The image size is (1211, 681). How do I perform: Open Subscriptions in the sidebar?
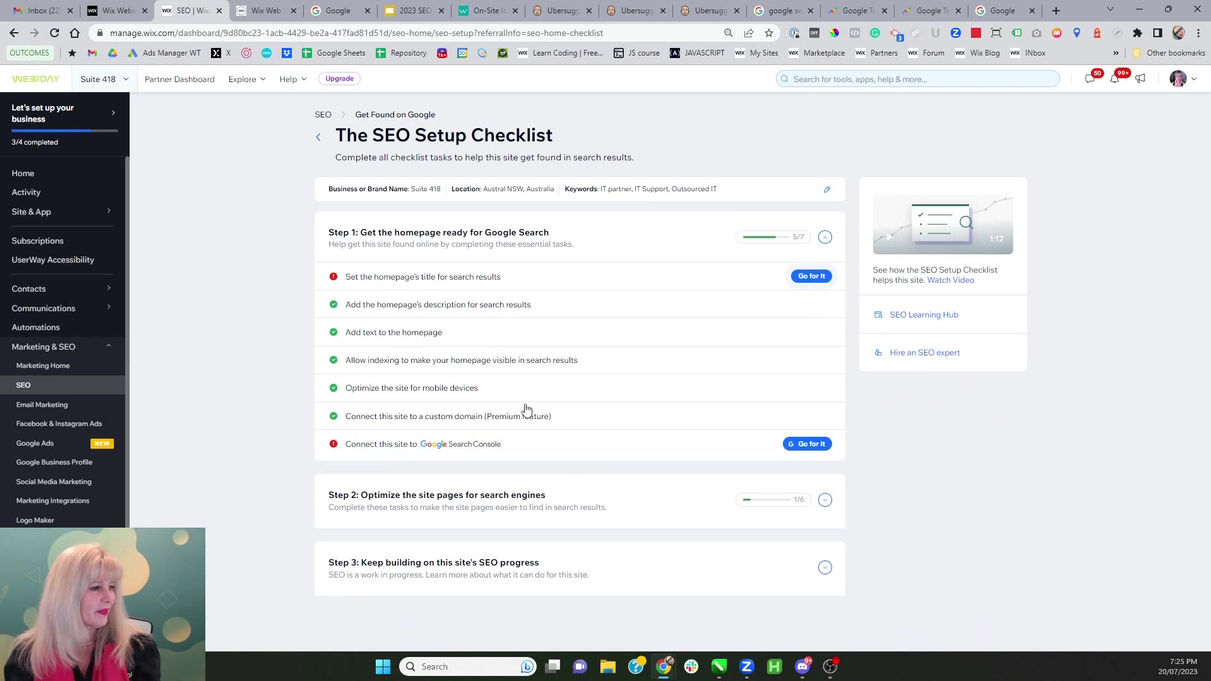[x=37, y=241]
